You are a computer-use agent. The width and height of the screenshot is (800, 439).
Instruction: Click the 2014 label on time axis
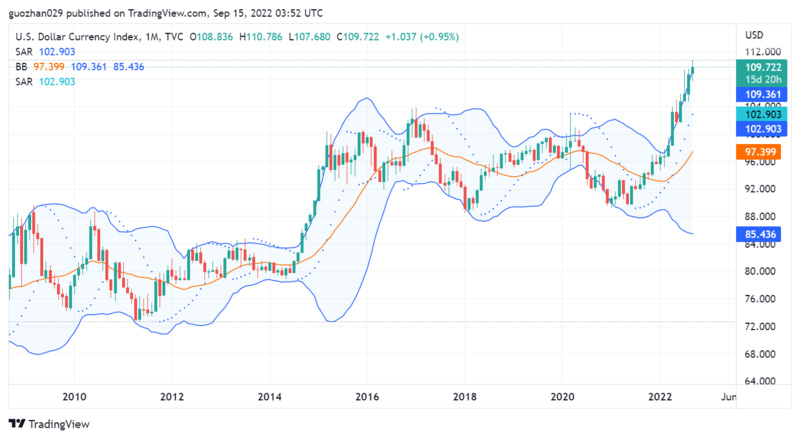tap(270, 396)
